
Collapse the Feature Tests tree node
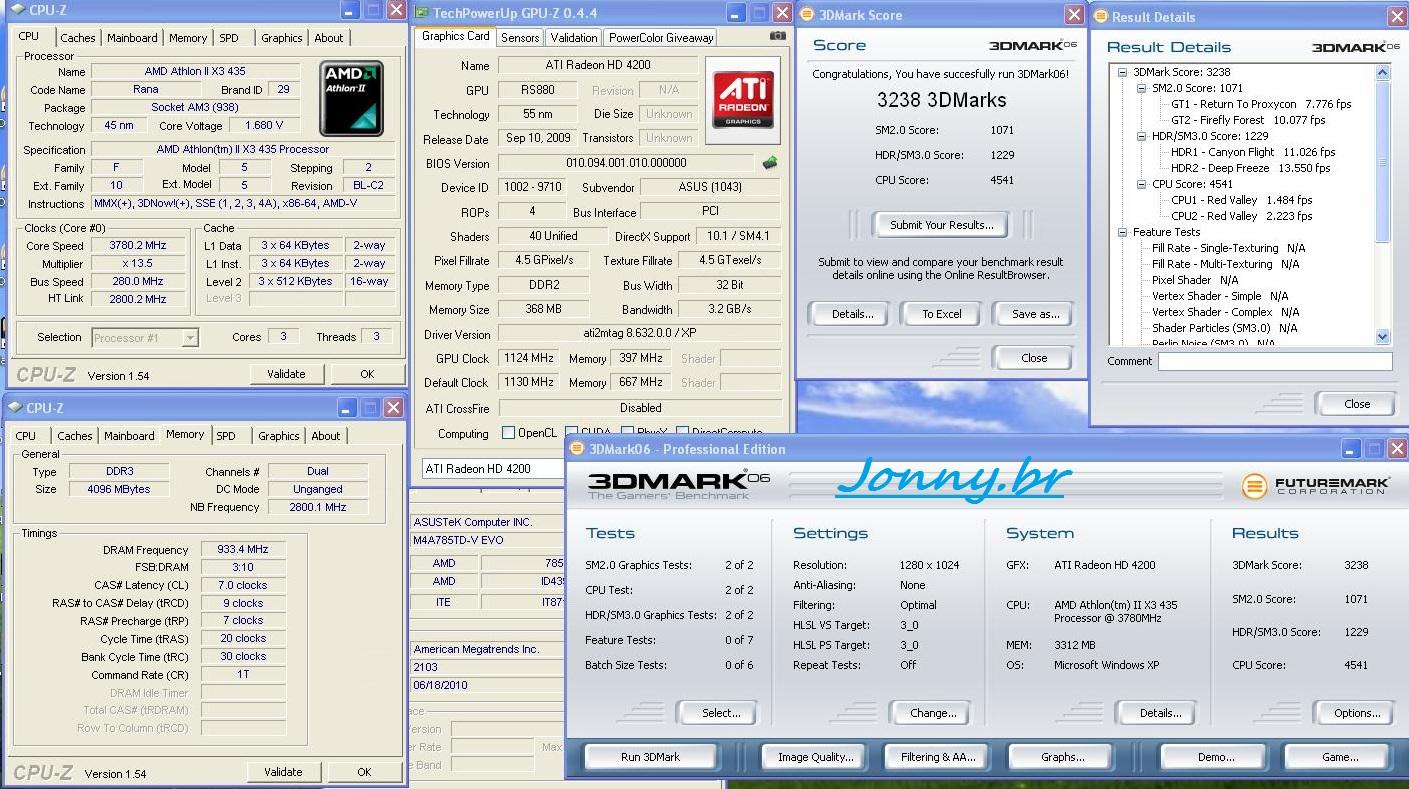(1123, 232)
